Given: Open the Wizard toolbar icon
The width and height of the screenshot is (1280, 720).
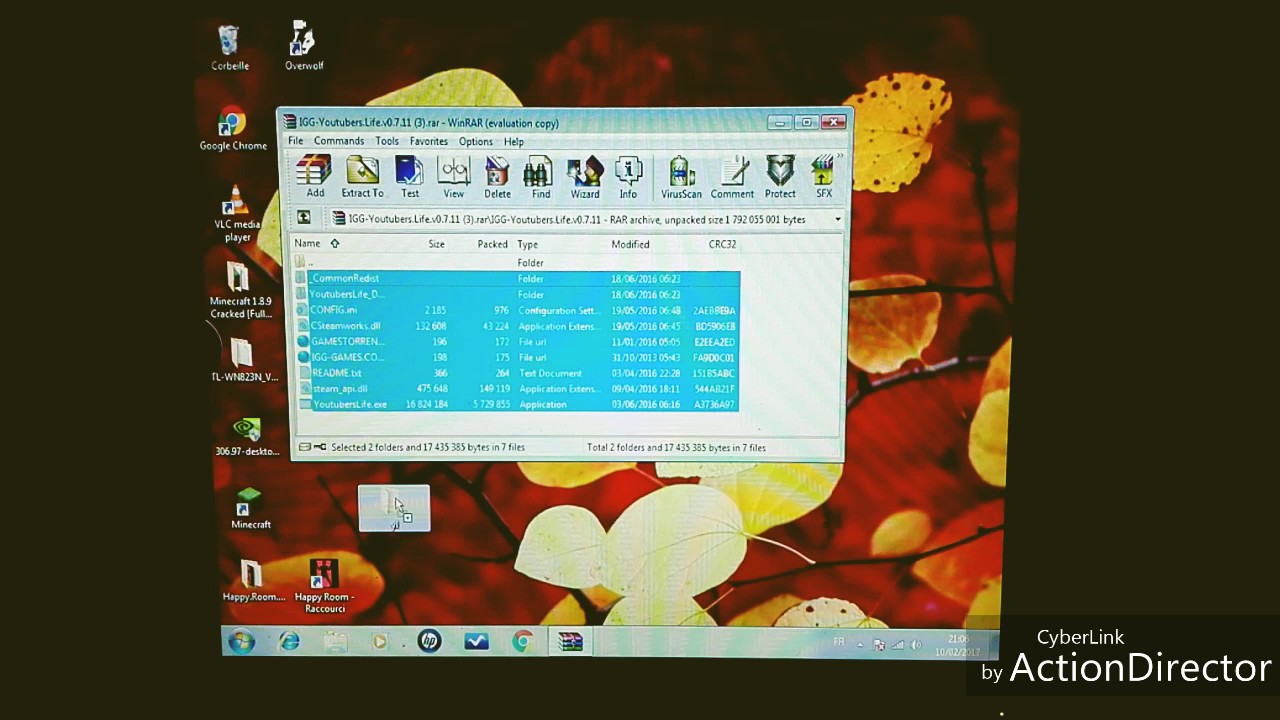Looking at the screenshot, I should point(585,177).
